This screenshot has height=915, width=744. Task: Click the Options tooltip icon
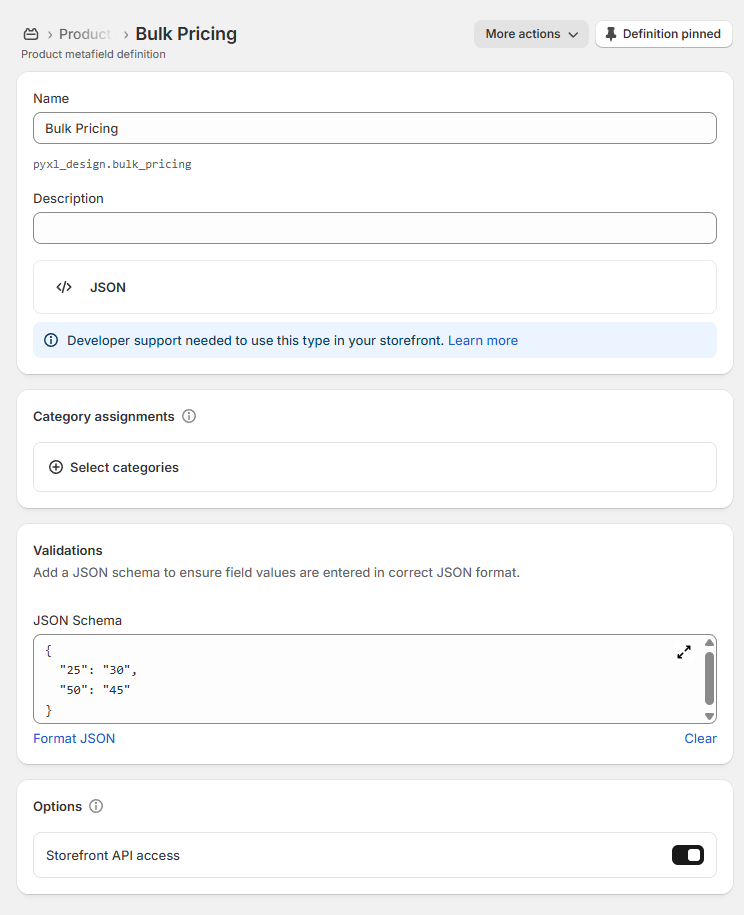coord(95,806)
